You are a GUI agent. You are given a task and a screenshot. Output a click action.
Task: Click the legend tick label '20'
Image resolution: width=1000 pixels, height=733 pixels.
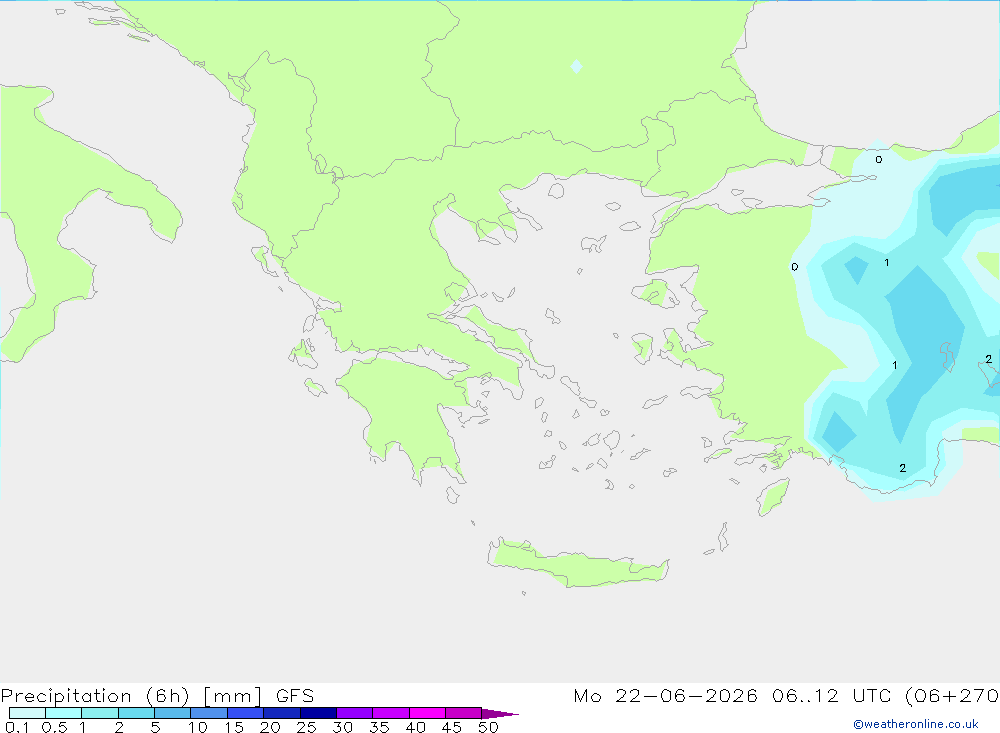[x=270, y=727]
